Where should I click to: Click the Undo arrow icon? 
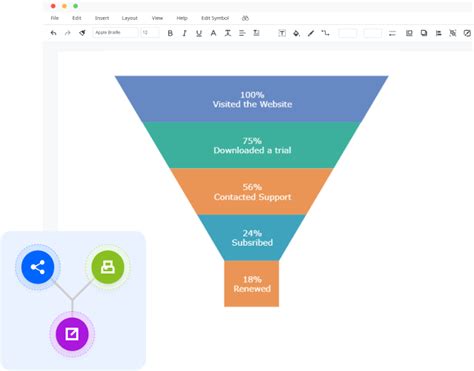click(53, 33)
